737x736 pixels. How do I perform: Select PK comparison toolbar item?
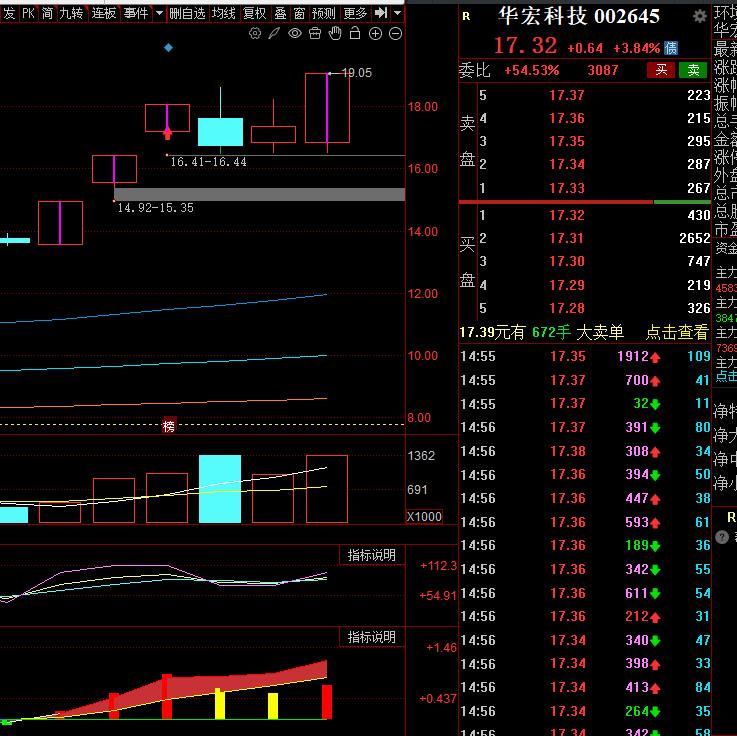pos(29,13)
